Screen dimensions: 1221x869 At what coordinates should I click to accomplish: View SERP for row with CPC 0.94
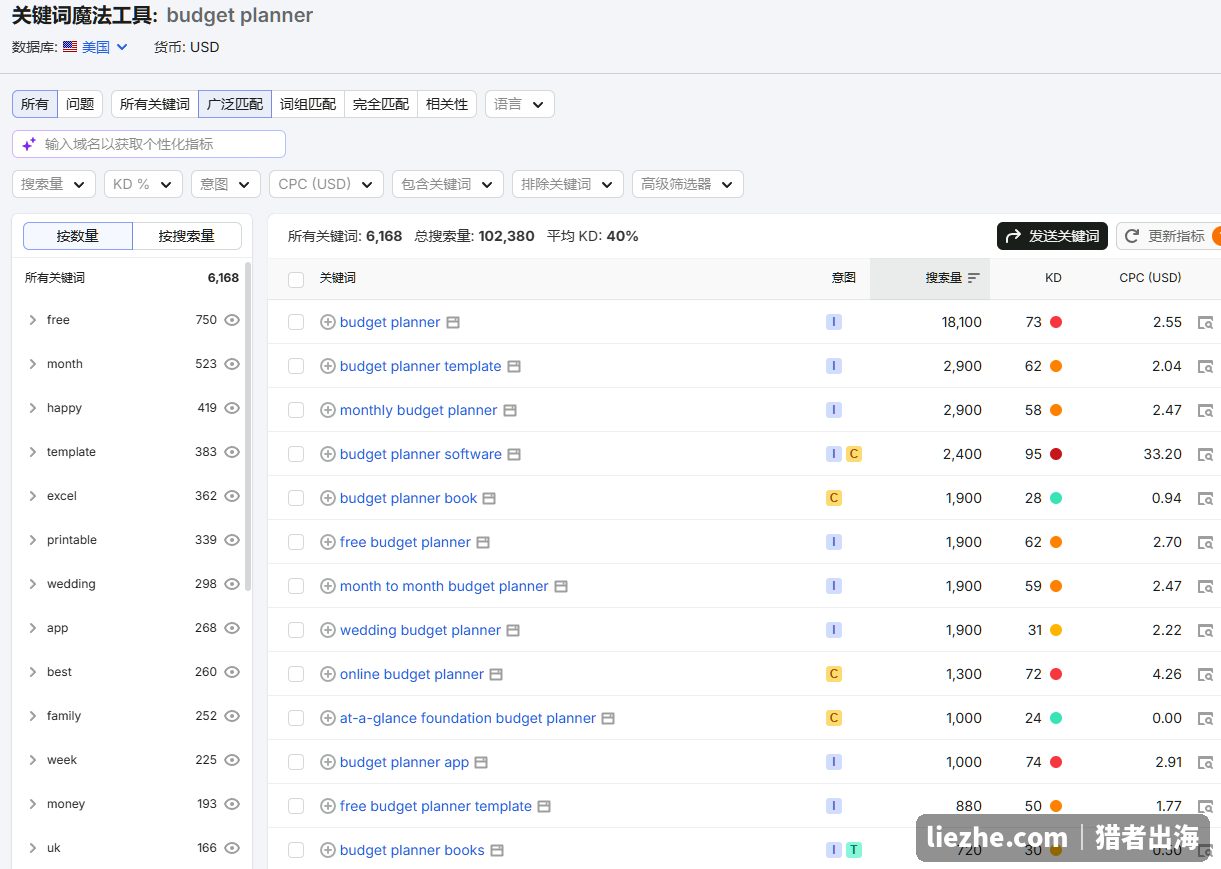point(1206,499)
